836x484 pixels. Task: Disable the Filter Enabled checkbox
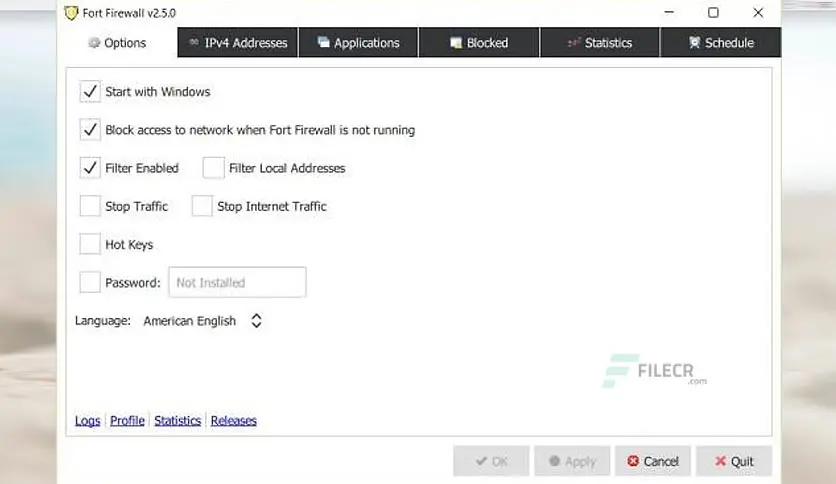click(x=90, y=168)
